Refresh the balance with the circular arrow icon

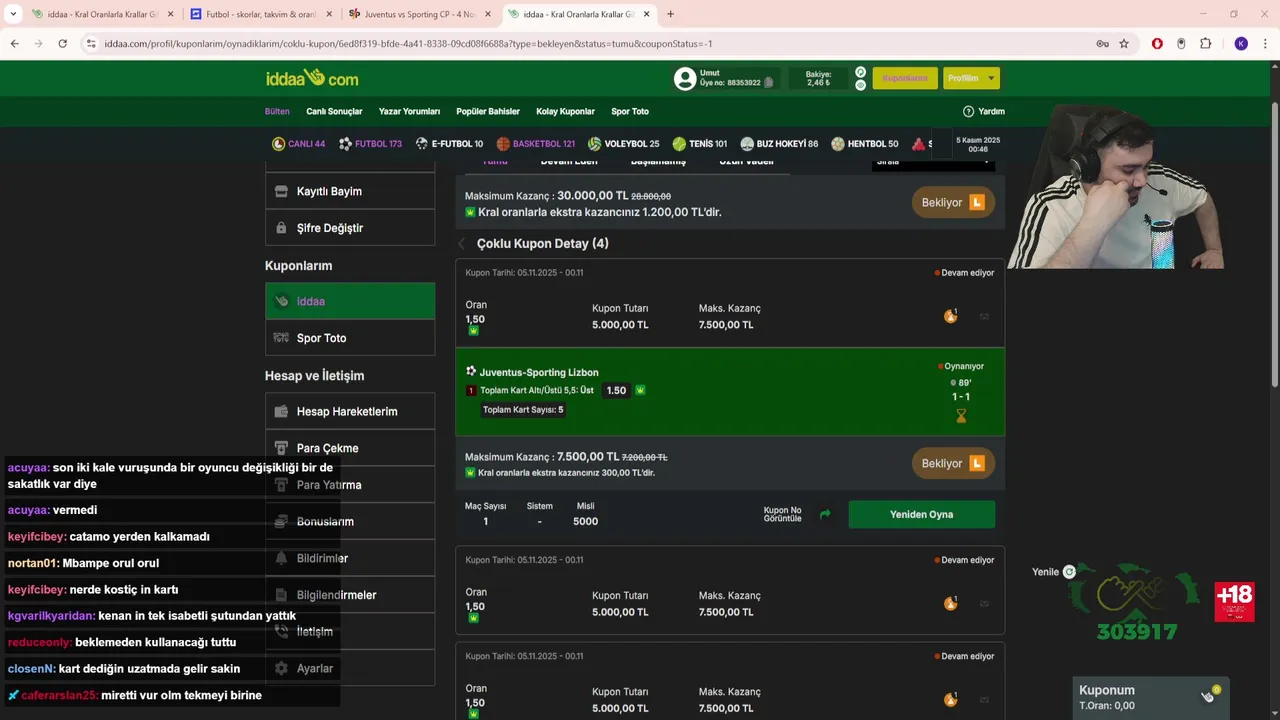(x=860, y=72)
